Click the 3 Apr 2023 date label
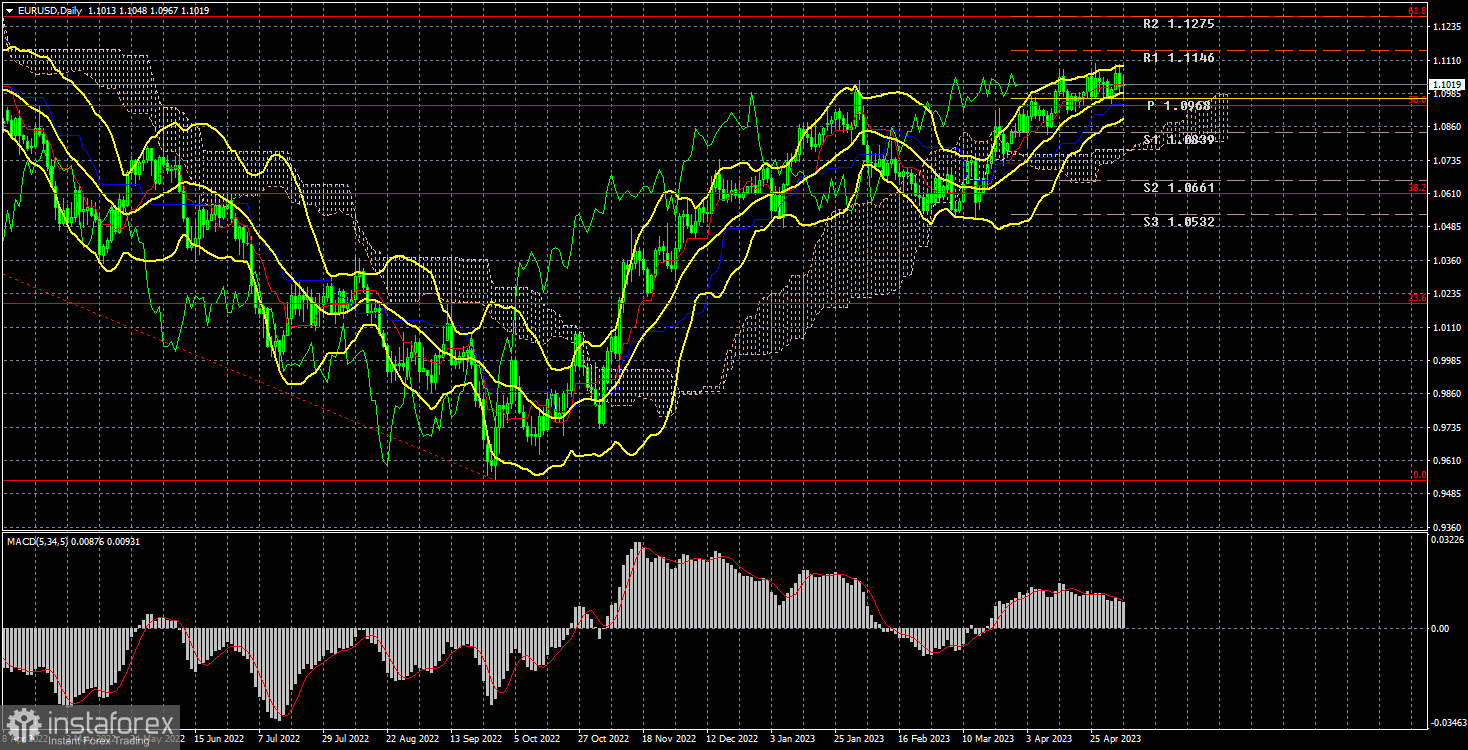 1051,739
